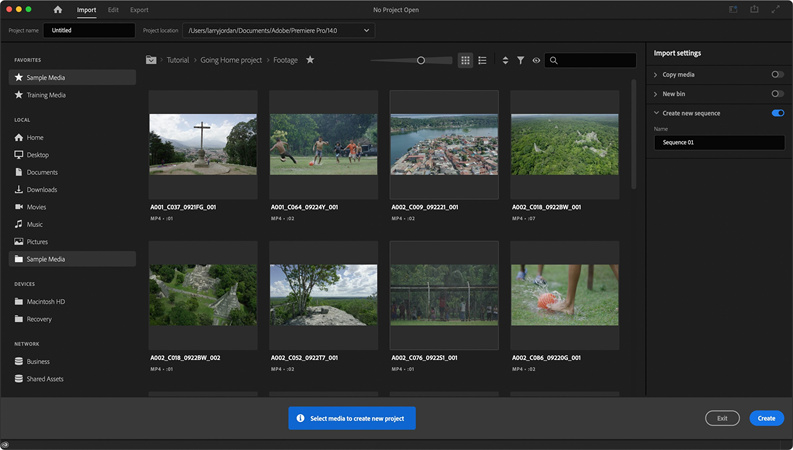Turn off Create new sequence toggle
Viewport: 793px width, 450px height.
(778, 113)
